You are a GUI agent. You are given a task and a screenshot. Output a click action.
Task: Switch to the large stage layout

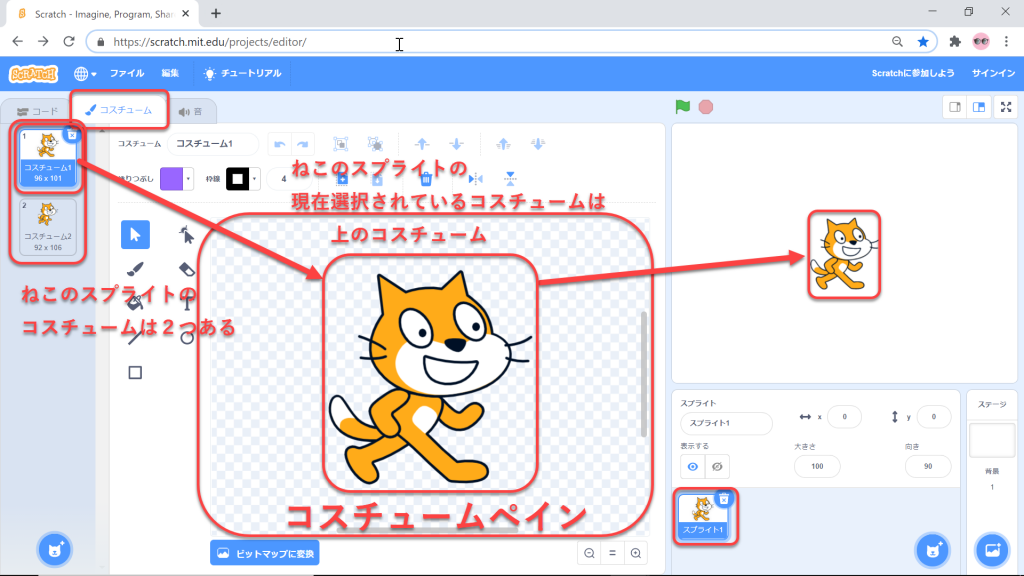pyautogui.click(x=979, y=107)
